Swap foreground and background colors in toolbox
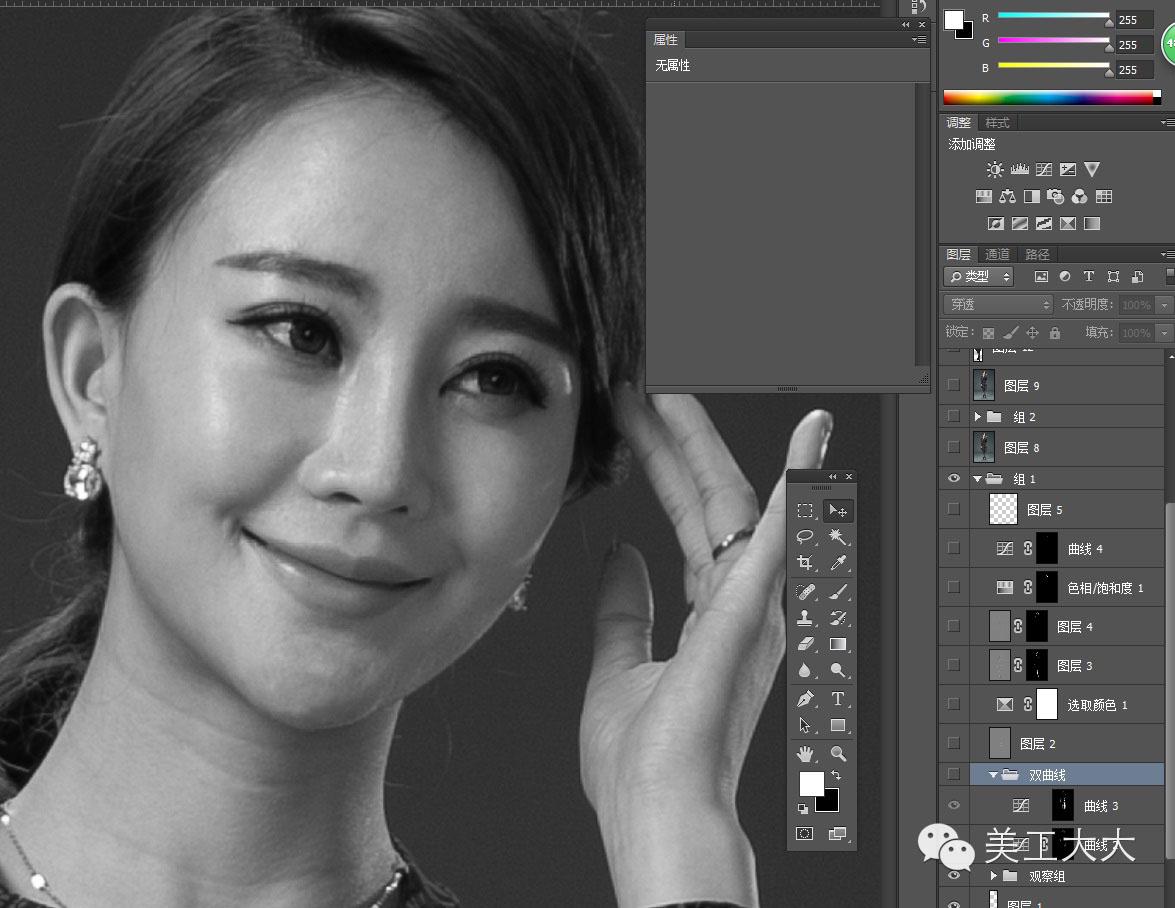This screenshot has height=908, width=1175. point(836,775)
